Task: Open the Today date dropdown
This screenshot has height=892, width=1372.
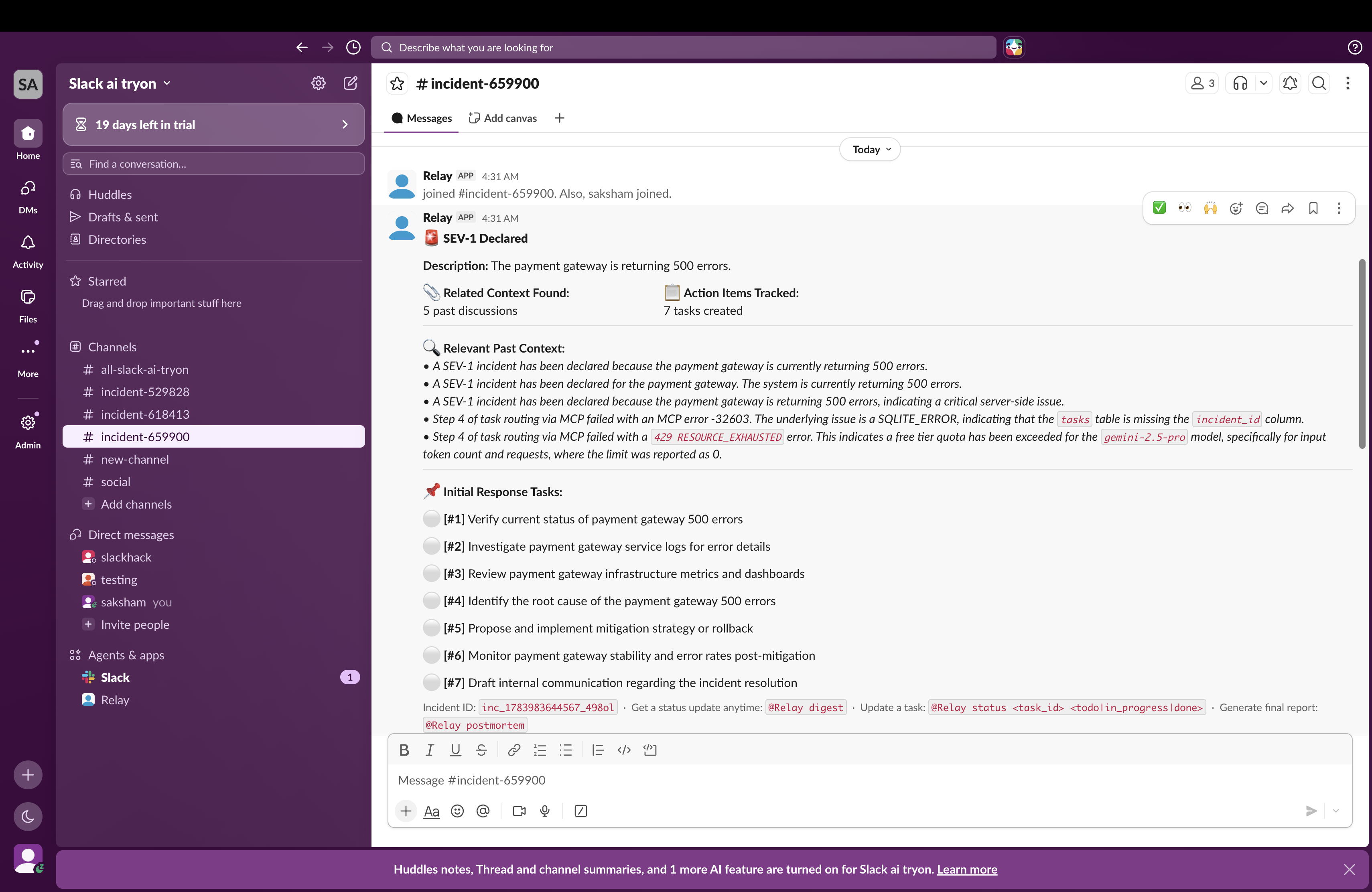Action: click(870, 149)
